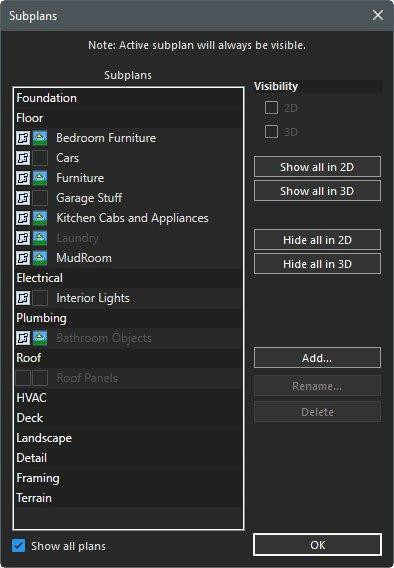Screen dimensions: 394x568
Task: Toggle 3D visibility icon for Furniture
Action: pos(40,178)
